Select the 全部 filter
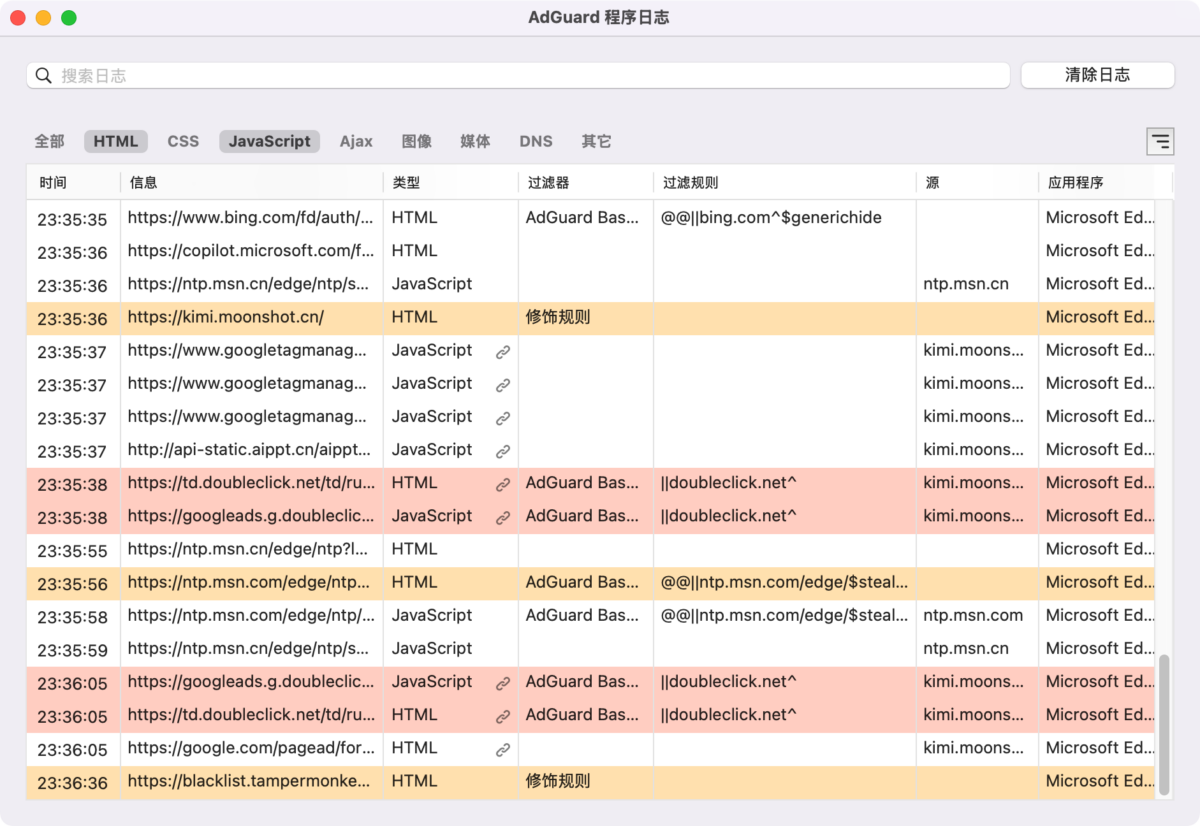 point(50,141)
